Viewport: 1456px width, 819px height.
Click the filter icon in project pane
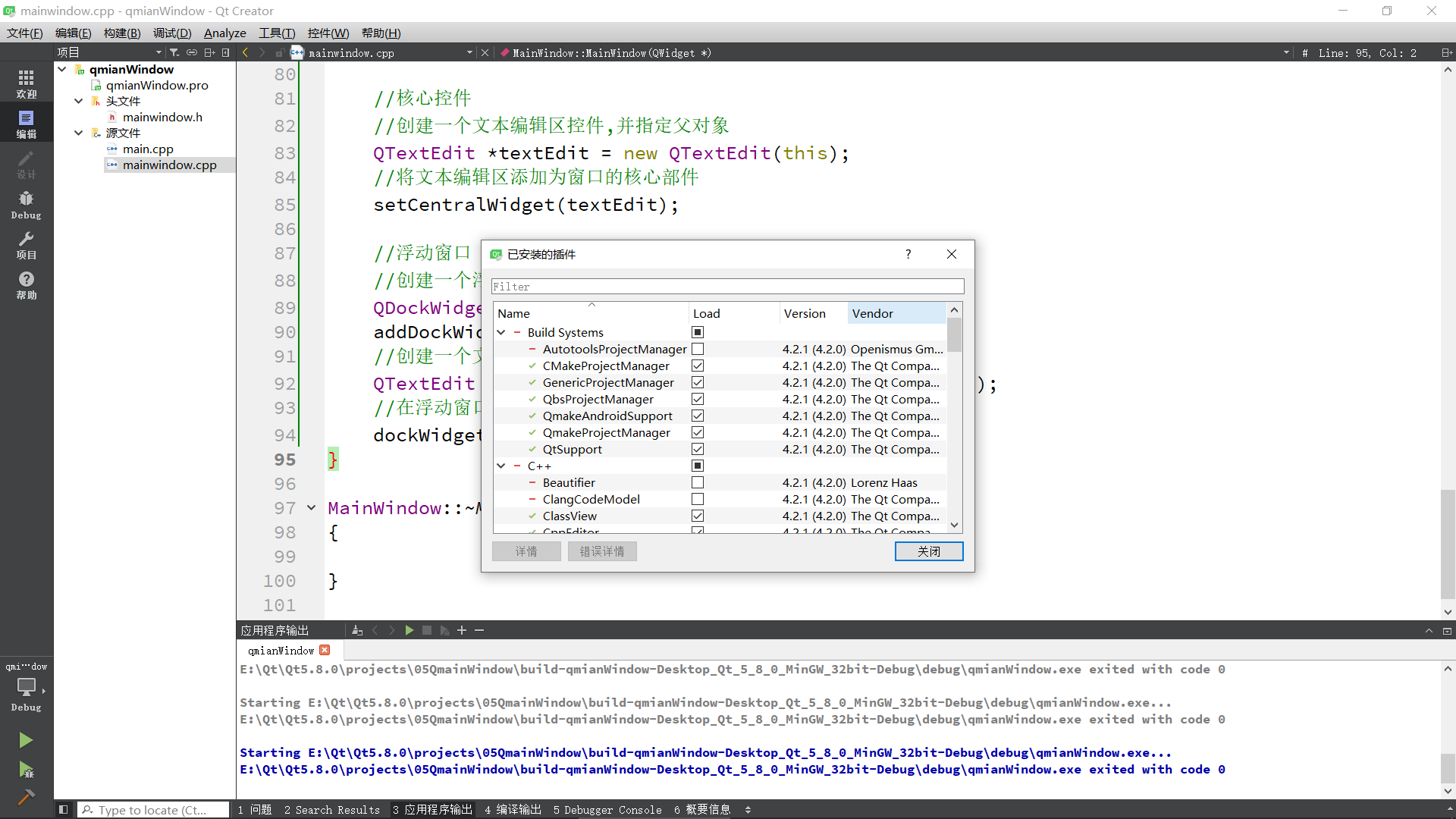tap(174, 52)
